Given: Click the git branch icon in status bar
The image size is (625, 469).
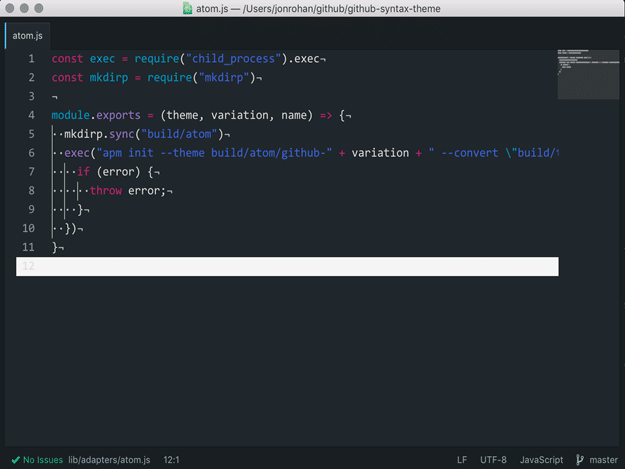Looking at the screenshot, I should pos(580,460).
